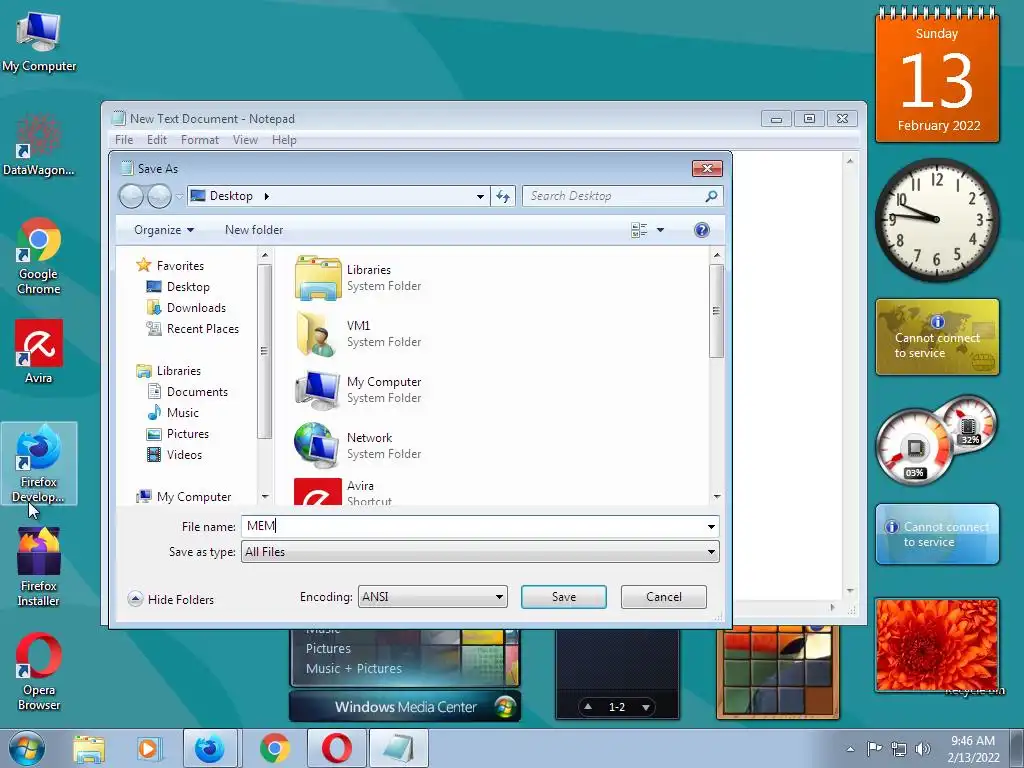Select My Computer in navigation pane
Viewport: 1024px width, 768px height.
[184, 497]
